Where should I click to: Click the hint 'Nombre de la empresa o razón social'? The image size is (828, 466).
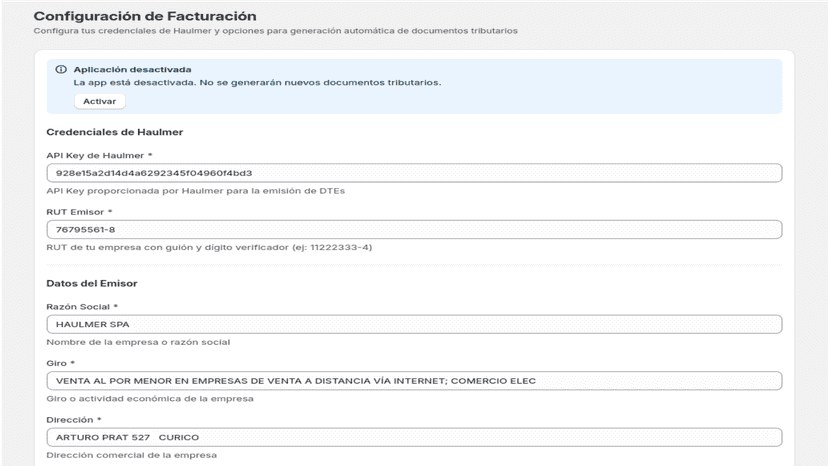point(138,342)
